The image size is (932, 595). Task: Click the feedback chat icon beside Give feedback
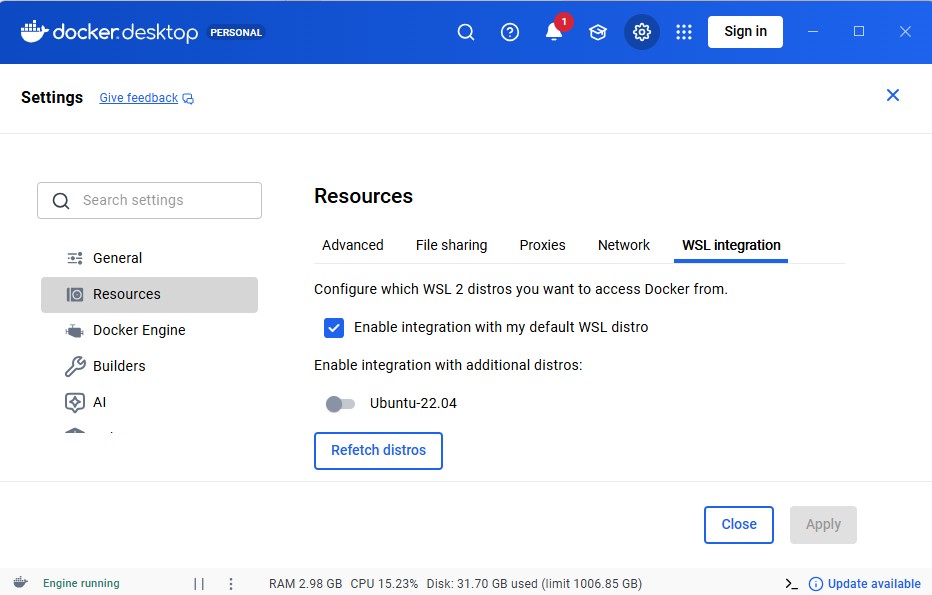click(x=188, y=99)
